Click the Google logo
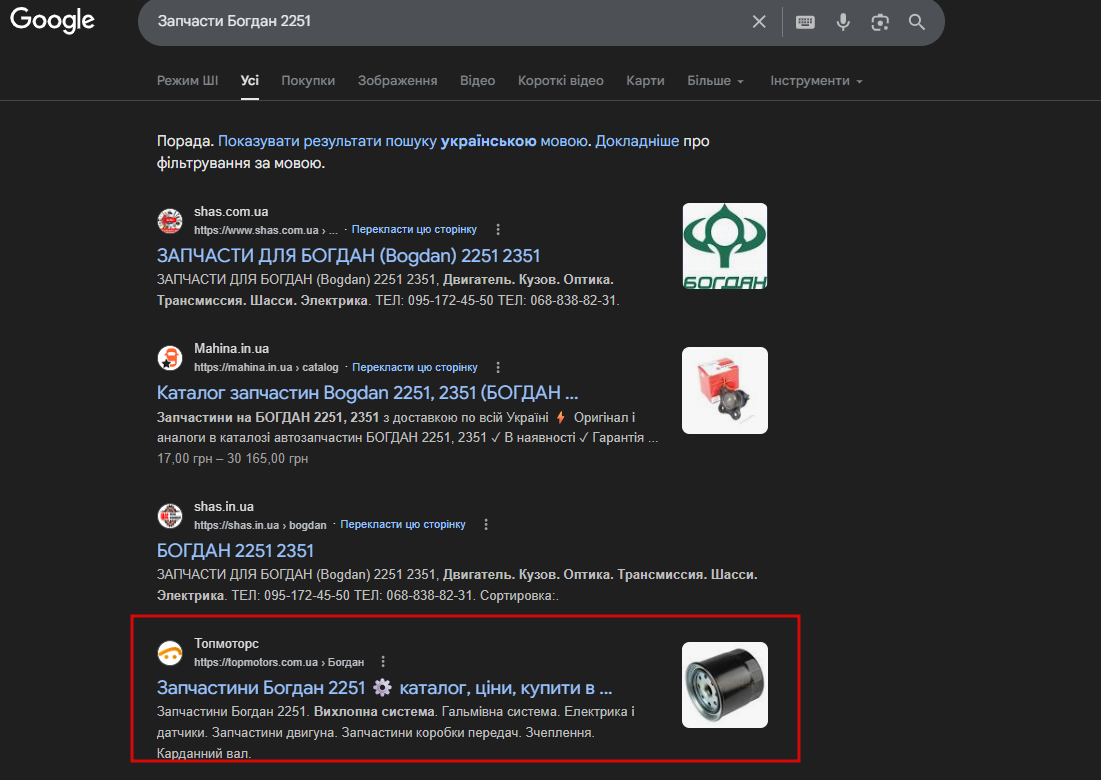 tap(52, 20)
